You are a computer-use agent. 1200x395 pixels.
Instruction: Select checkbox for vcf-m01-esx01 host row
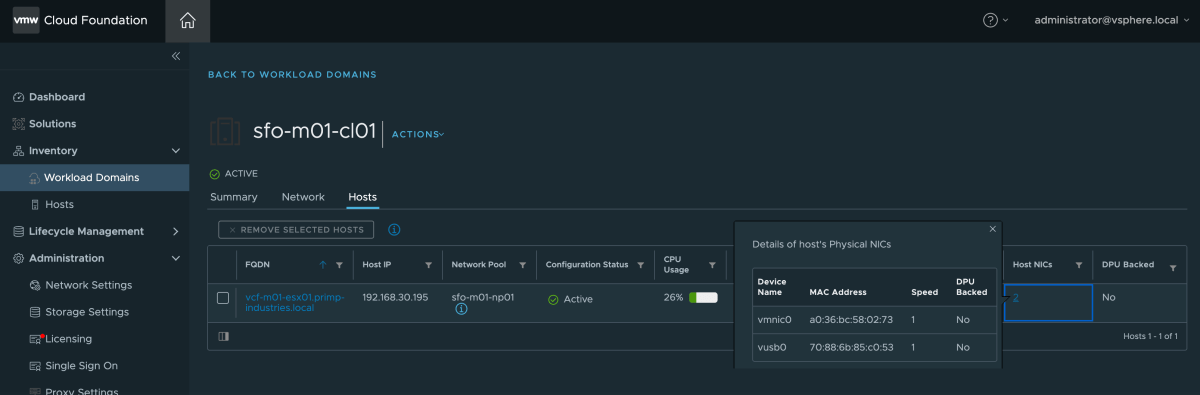click(x=224, y=298)
